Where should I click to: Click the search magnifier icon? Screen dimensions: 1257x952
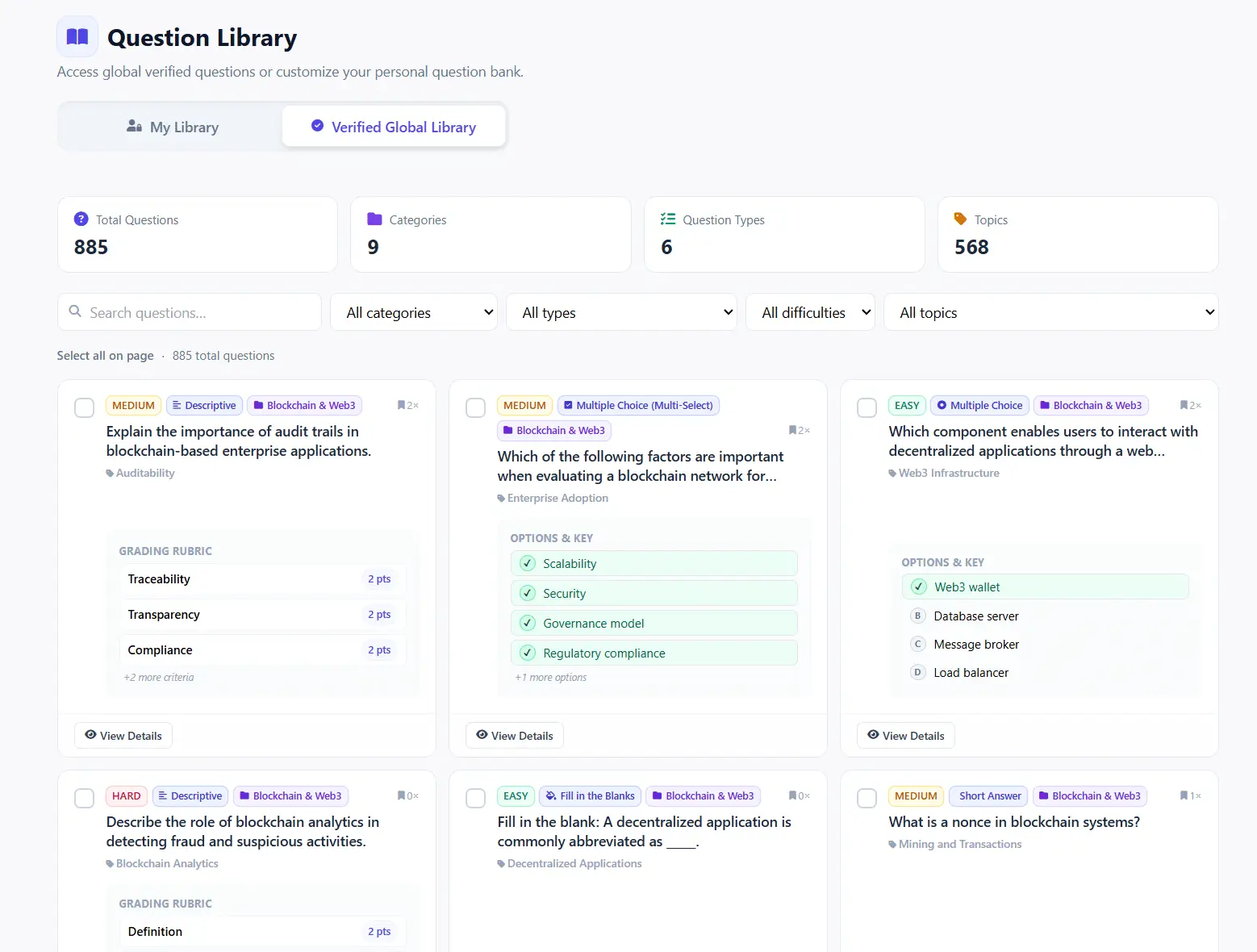pos(75,311)
